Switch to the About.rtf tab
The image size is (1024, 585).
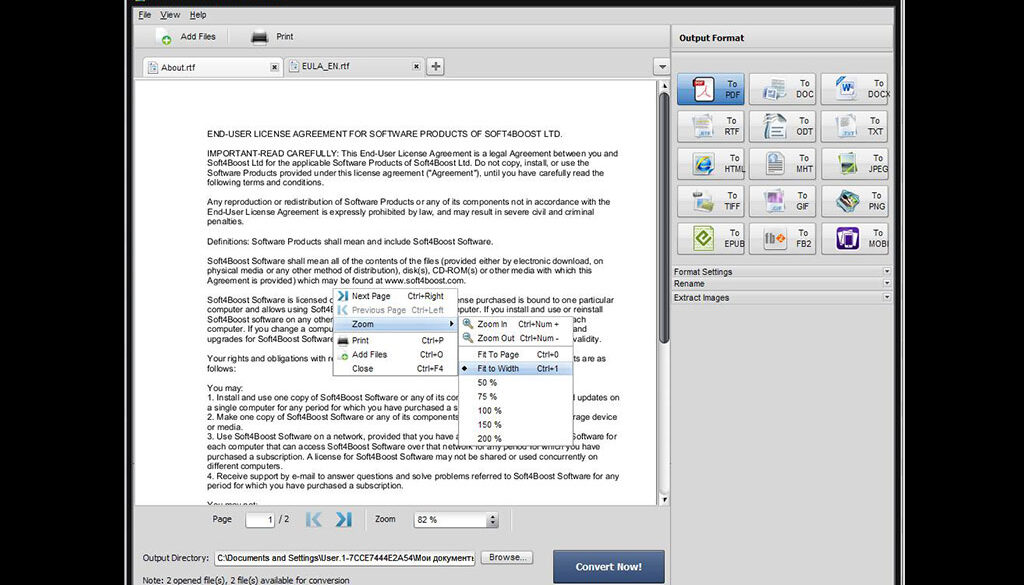tap(213, 67)
